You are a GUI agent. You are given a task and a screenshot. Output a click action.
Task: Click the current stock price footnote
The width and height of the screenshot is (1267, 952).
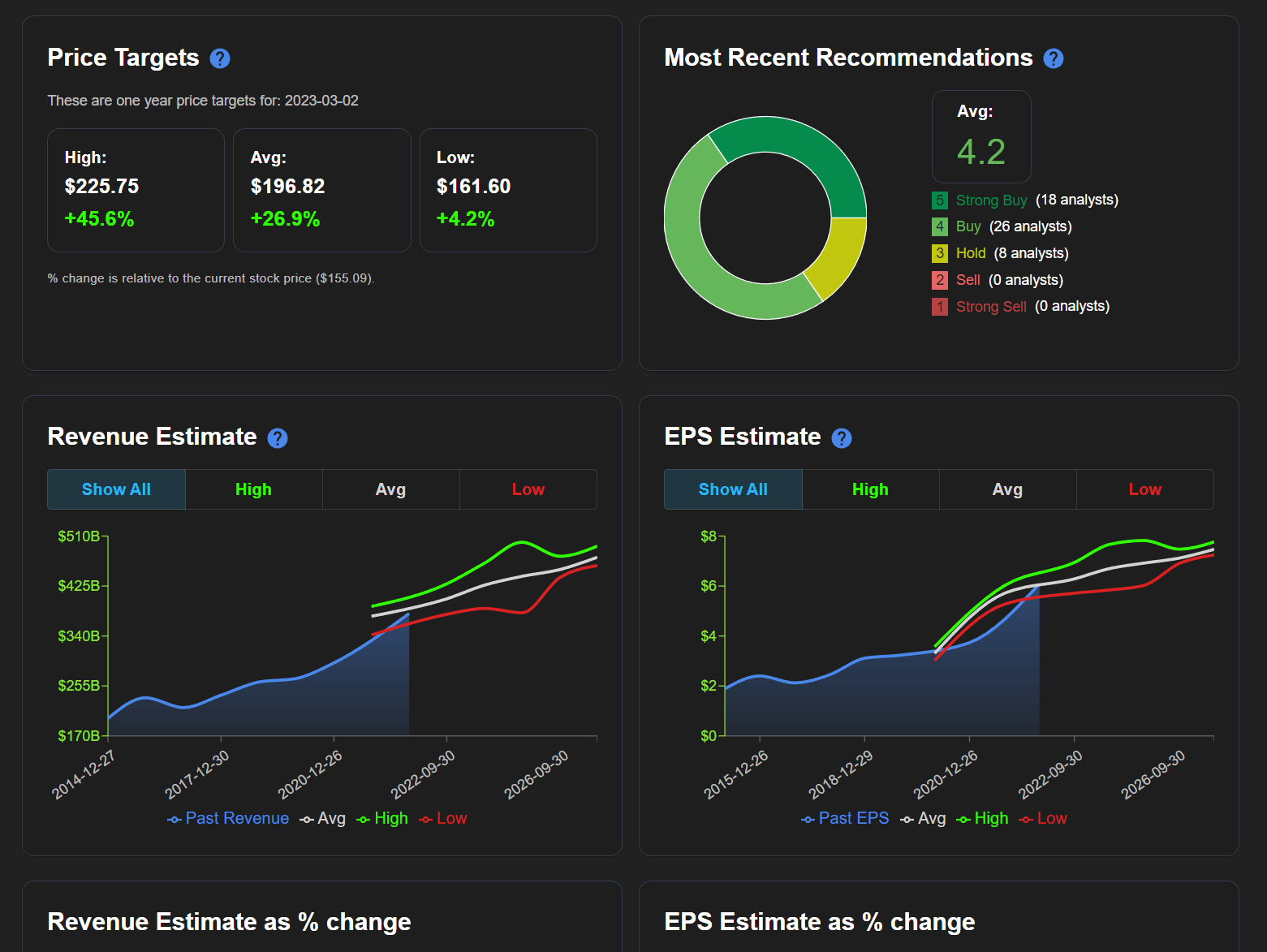(211, 278)
